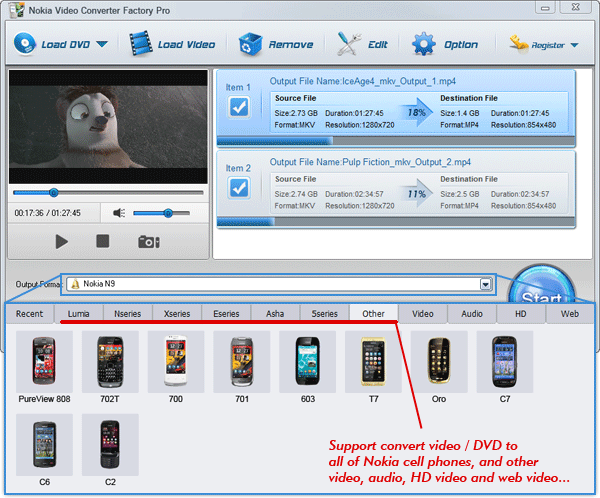Play the preview video
The image size is (600, 498).
coord(61,242)
